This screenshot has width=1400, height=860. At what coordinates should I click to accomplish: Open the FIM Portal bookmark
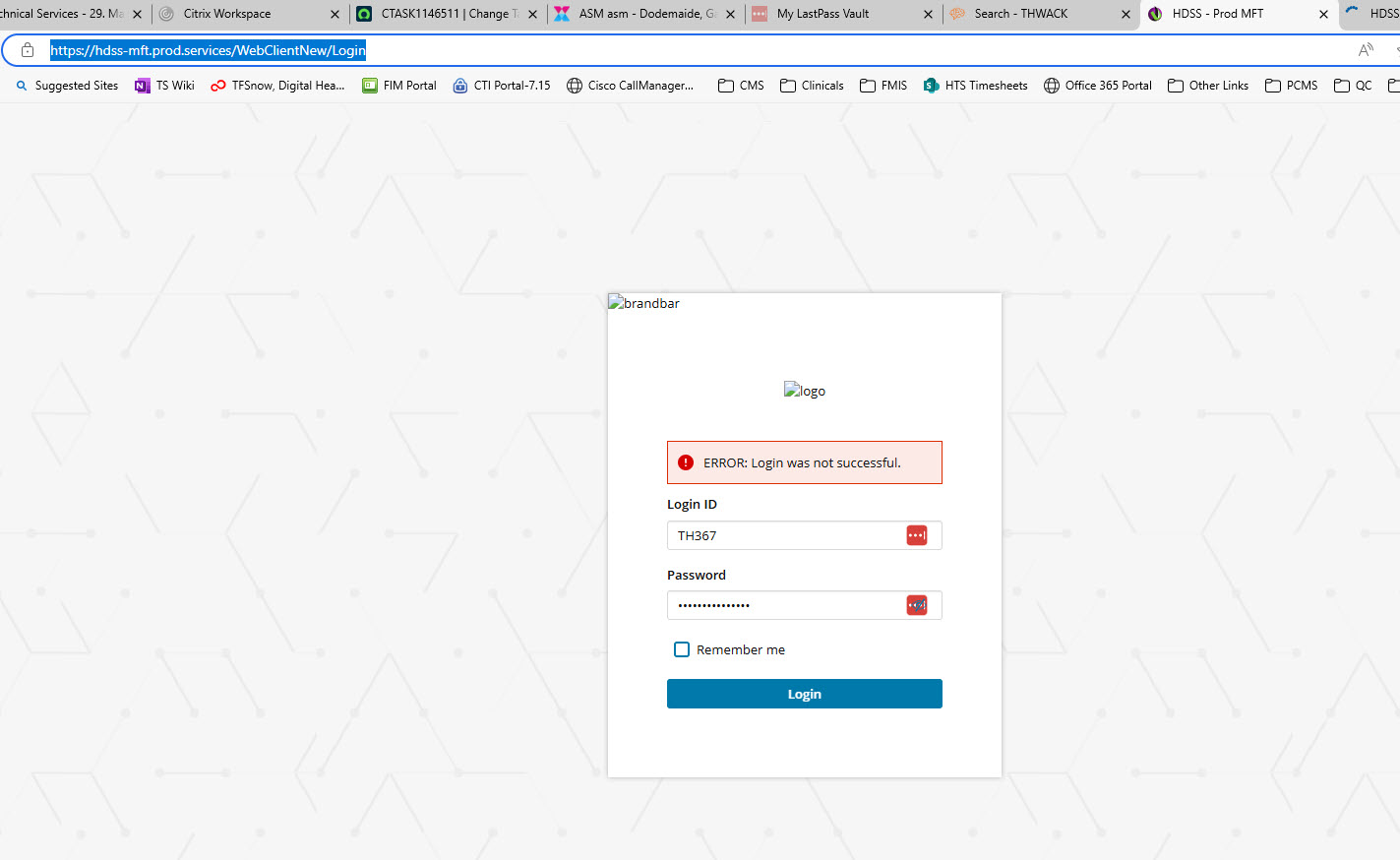tap(399, 86)
